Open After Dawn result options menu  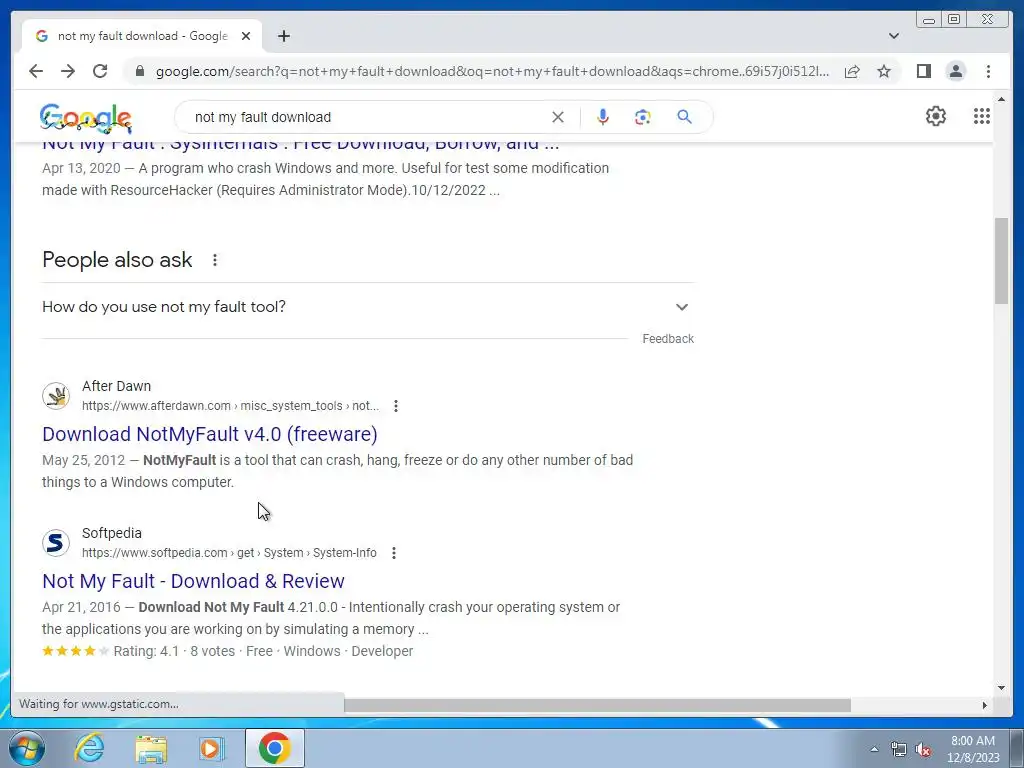[x=396, y=406]
